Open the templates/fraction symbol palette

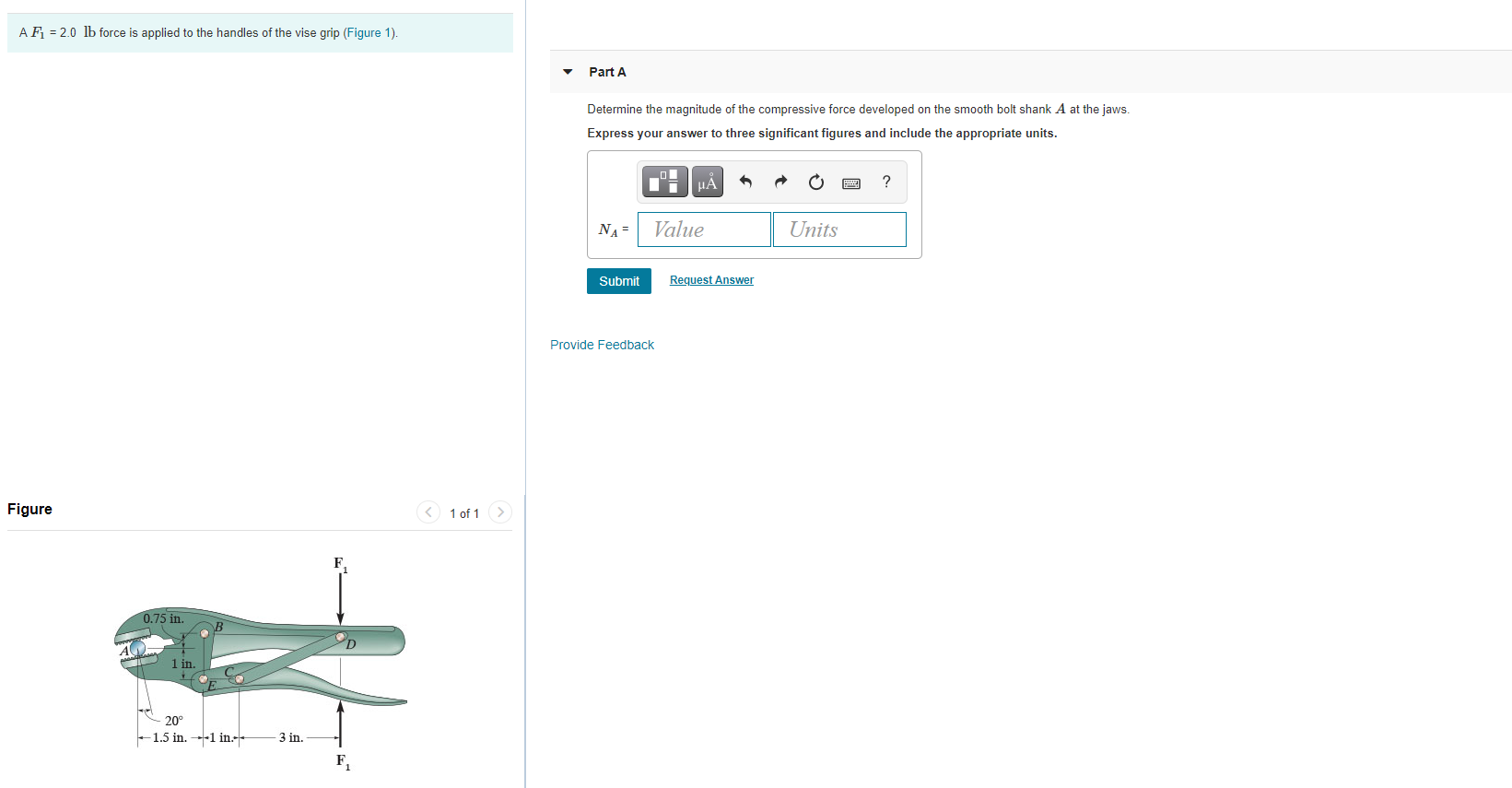[664, 182]
